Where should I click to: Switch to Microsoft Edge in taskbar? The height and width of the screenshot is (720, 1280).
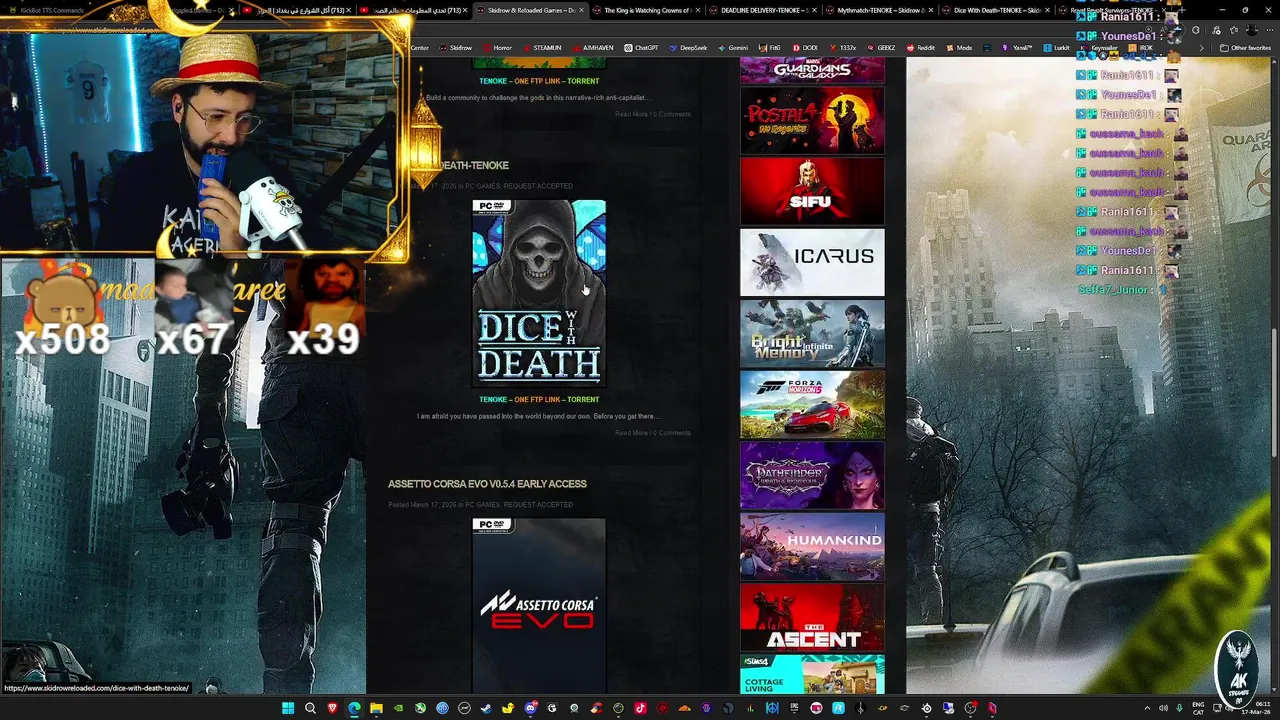[x=354, y=708]
